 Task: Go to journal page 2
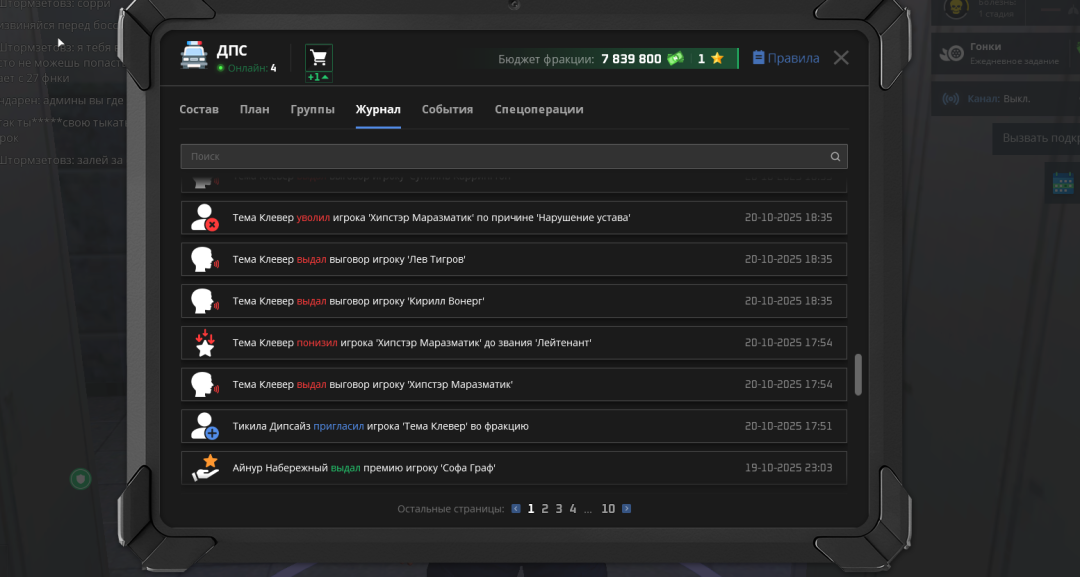(545, 509)
